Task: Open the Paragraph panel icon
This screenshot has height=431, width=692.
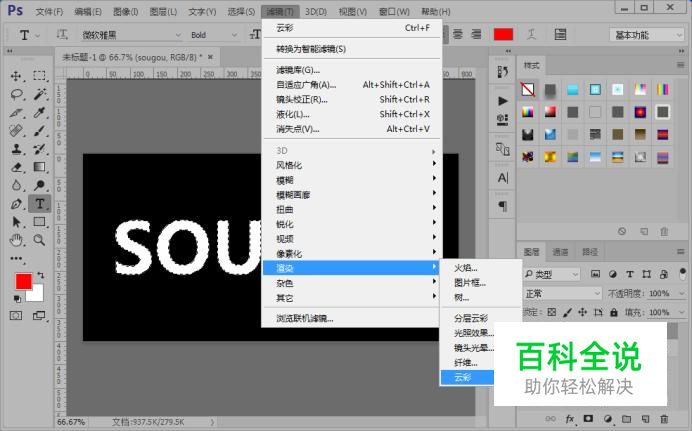Action: tap(503, 206)
